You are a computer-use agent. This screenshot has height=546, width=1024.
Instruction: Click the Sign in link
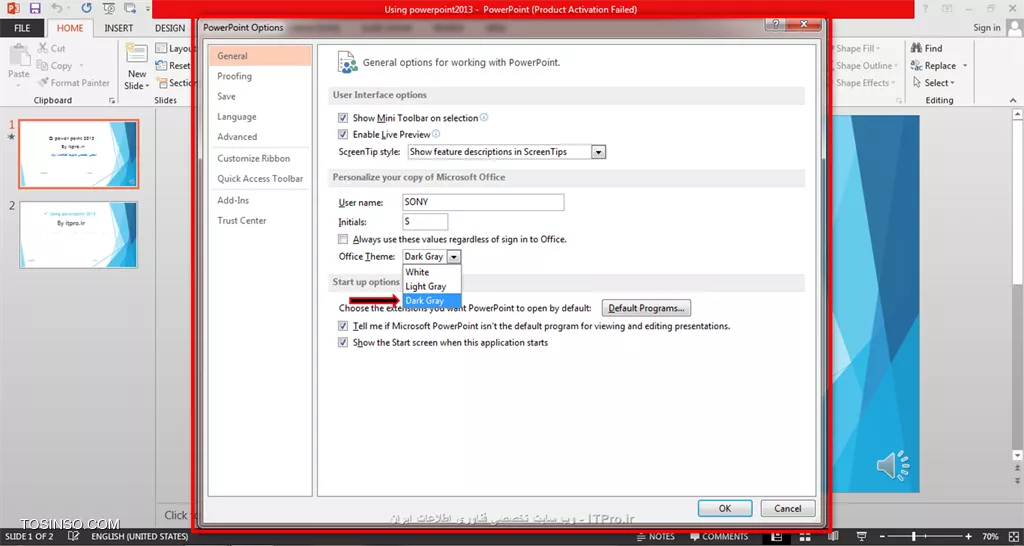pyautogui.click(x=987, y=28)
